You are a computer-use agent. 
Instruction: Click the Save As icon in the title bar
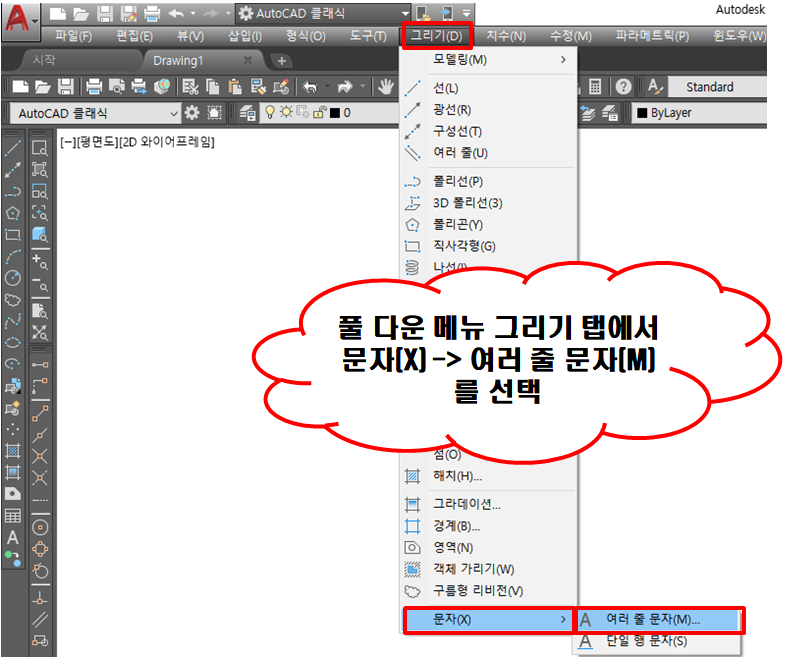tap(129, 14)
